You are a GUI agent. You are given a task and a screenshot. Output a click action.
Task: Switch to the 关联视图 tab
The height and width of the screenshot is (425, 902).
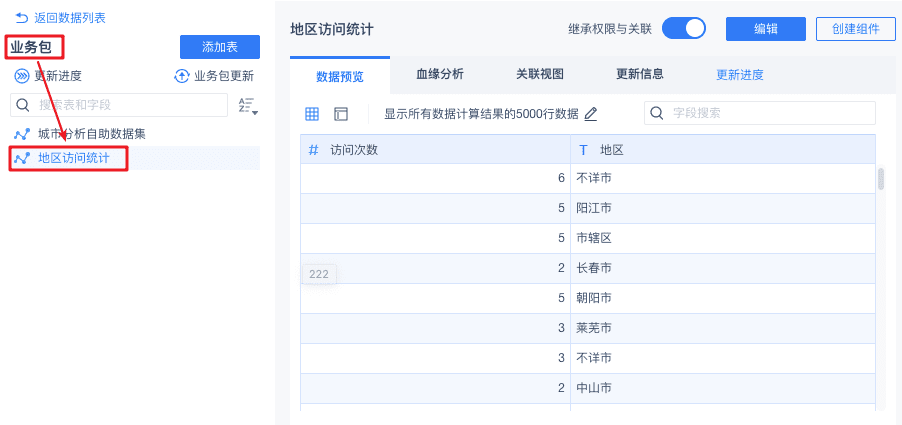coord(540,74)
